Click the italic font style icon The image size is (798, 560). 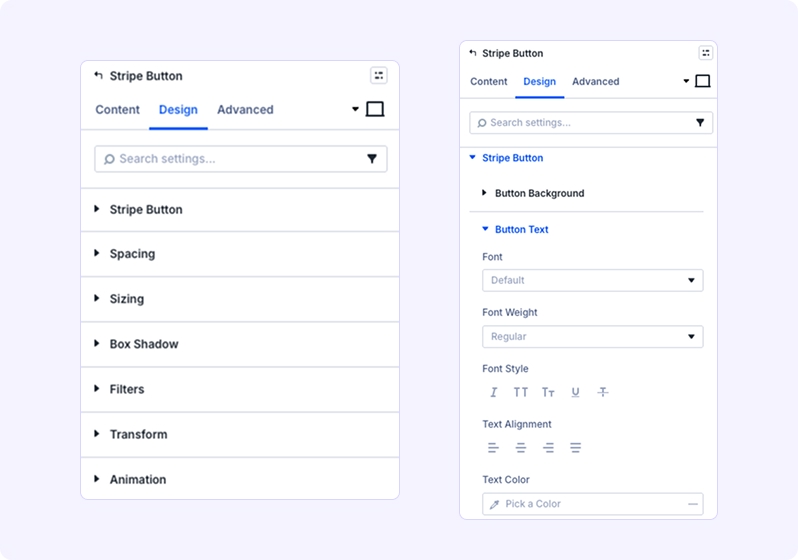(493, 393)
